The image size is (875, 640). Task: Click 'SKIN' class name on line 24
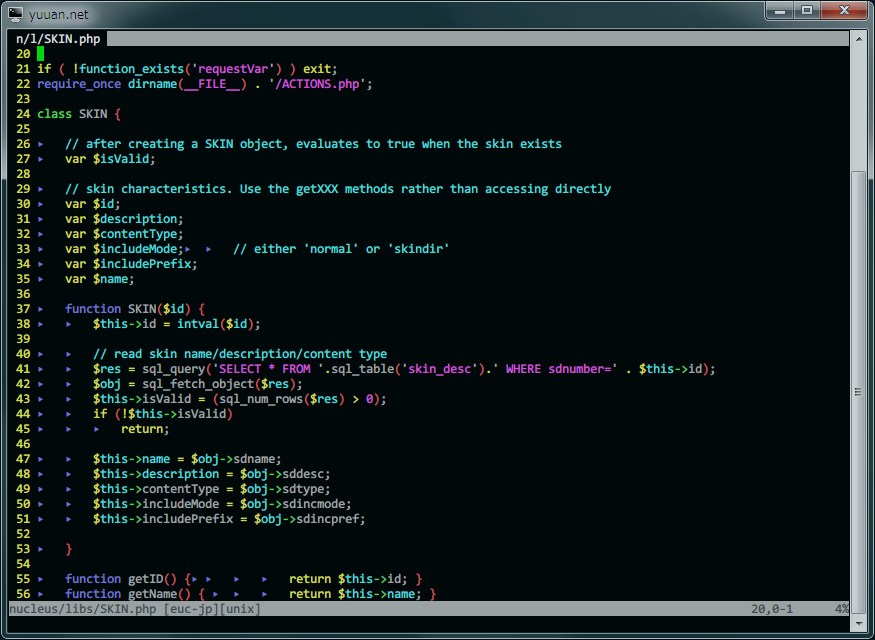(93, 114)
